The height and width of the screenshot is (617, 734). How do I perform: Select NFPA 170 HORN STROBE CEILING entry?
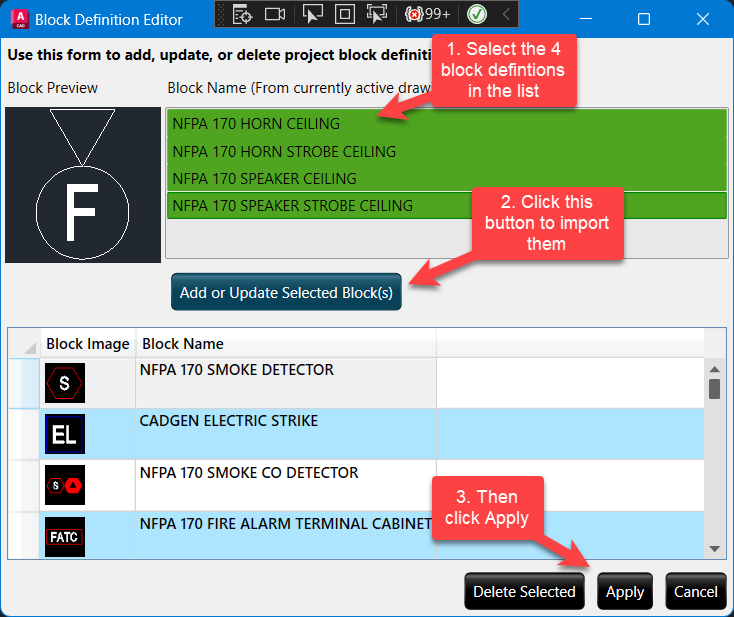tap(447, 151)
